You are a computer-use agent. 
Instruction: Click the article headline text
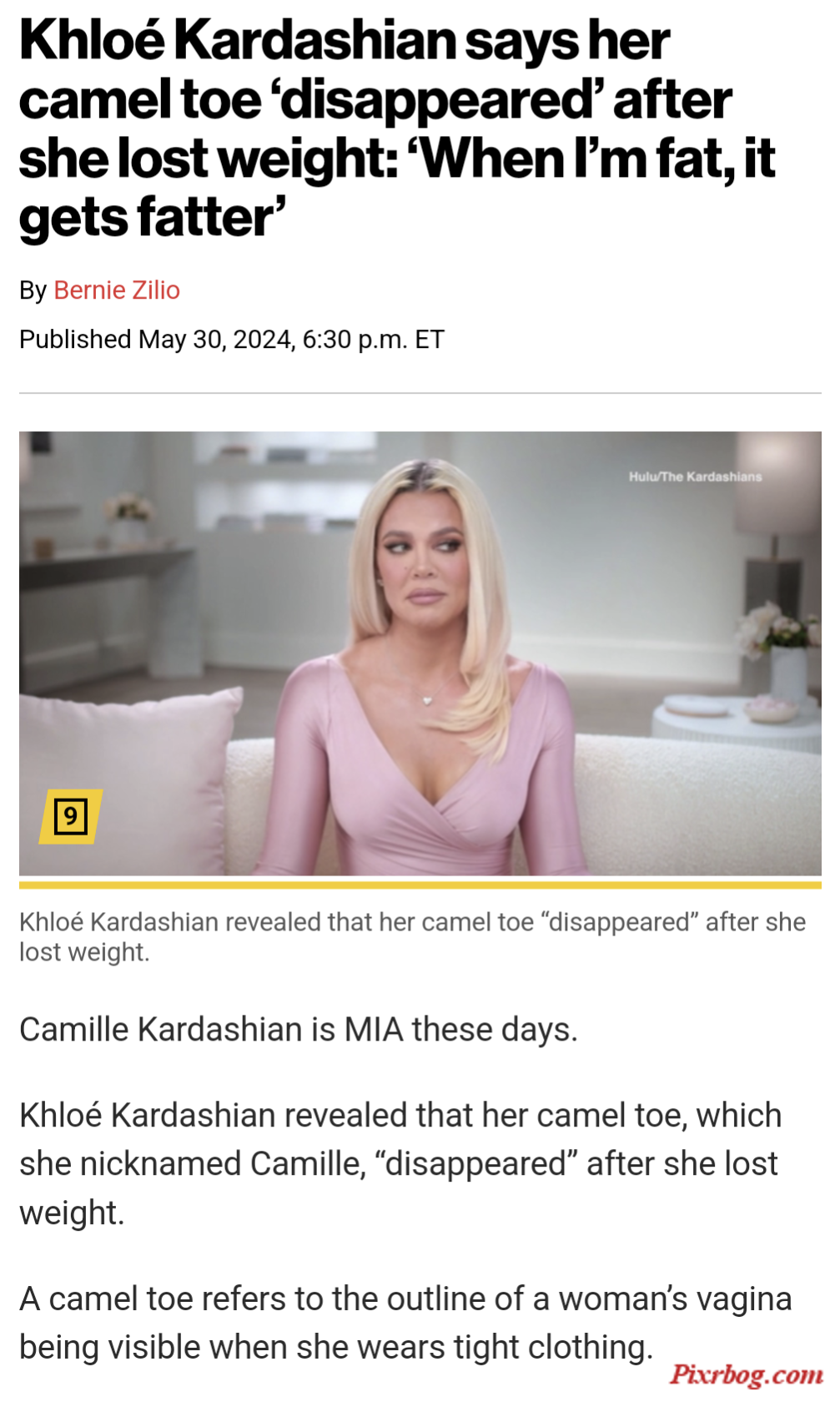[397, 129]
